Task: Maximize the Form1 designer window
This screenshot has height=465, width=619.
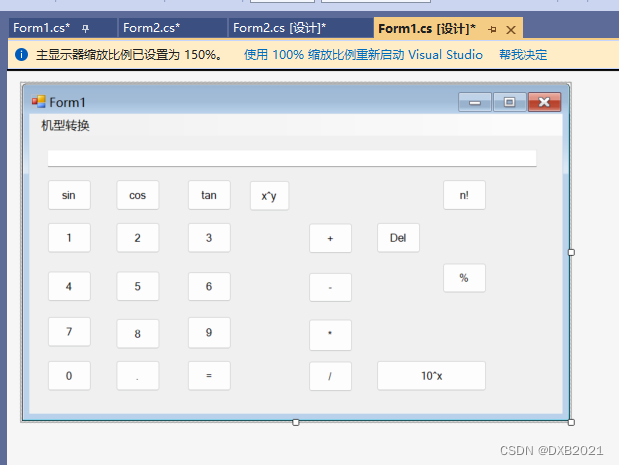Action: click(x=509, y=102)
